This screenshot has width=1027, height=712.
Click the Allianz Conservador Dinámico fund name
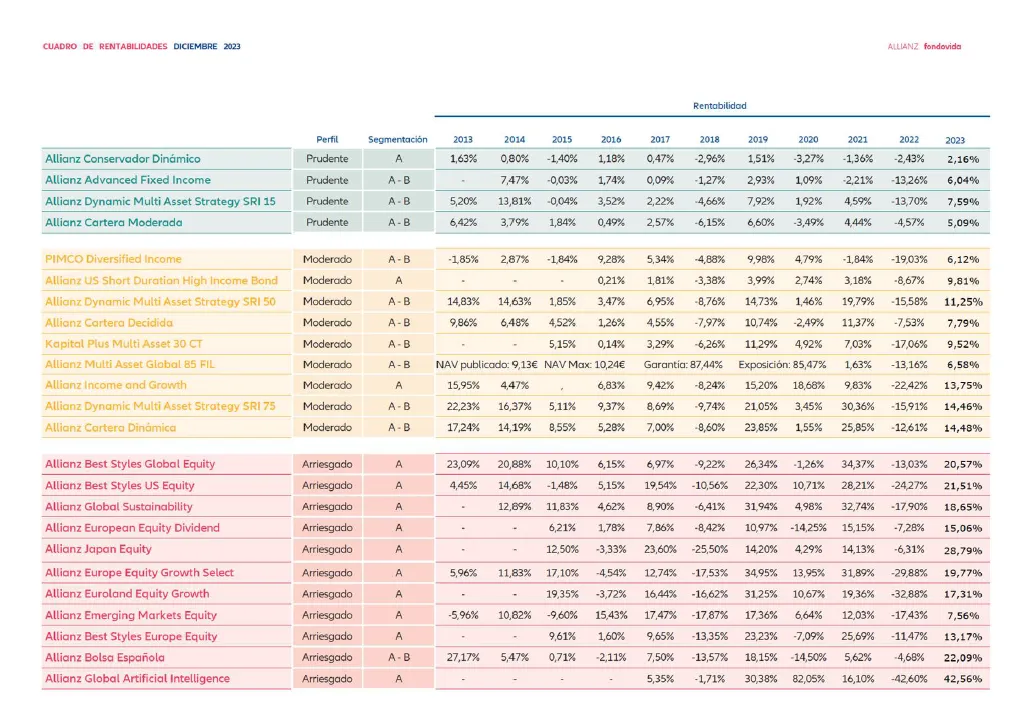[123, 159]
